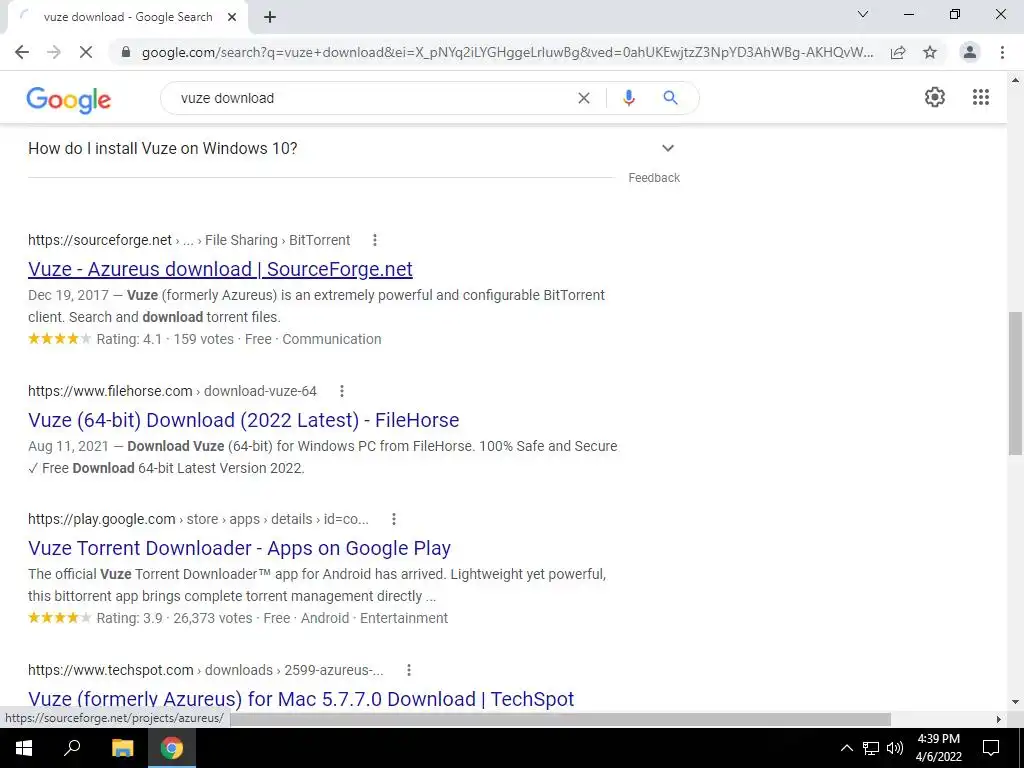
Task: Open options for the TechSpot result
Action: coord(409,670)
